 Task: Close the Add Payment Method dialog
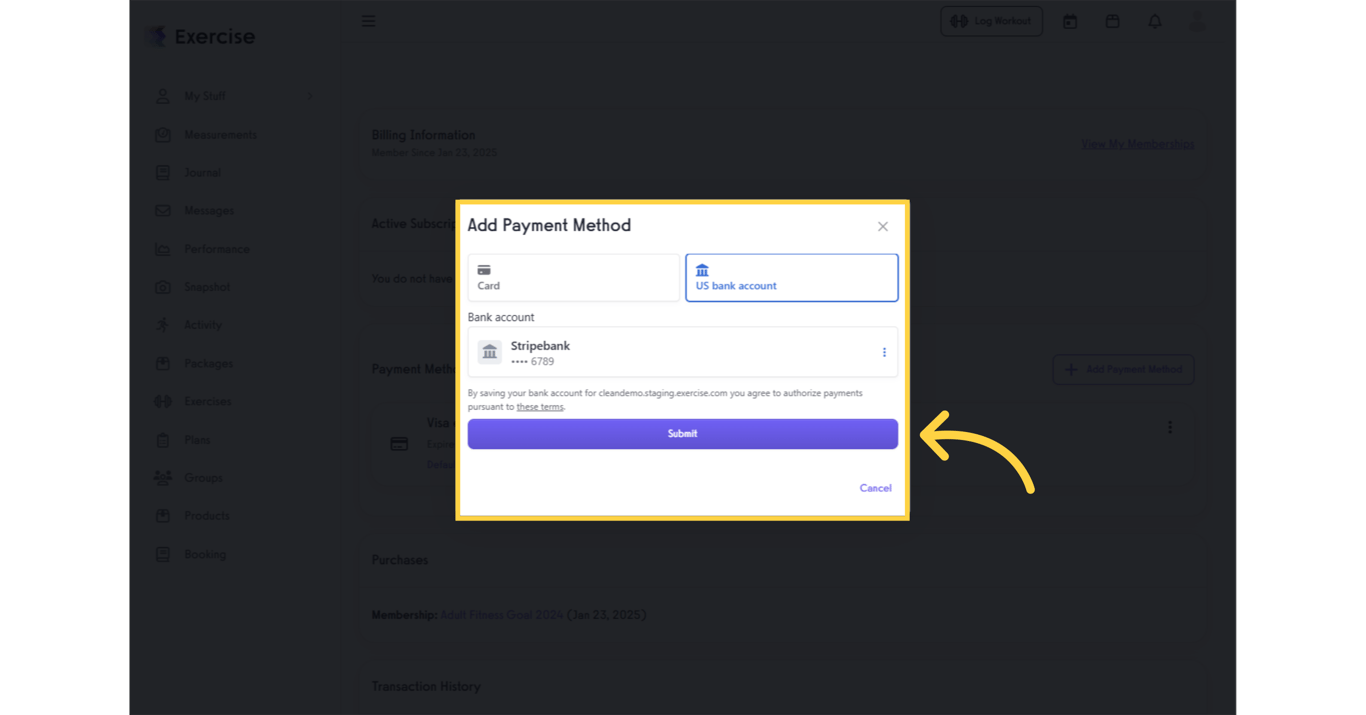tap(882, 227)
